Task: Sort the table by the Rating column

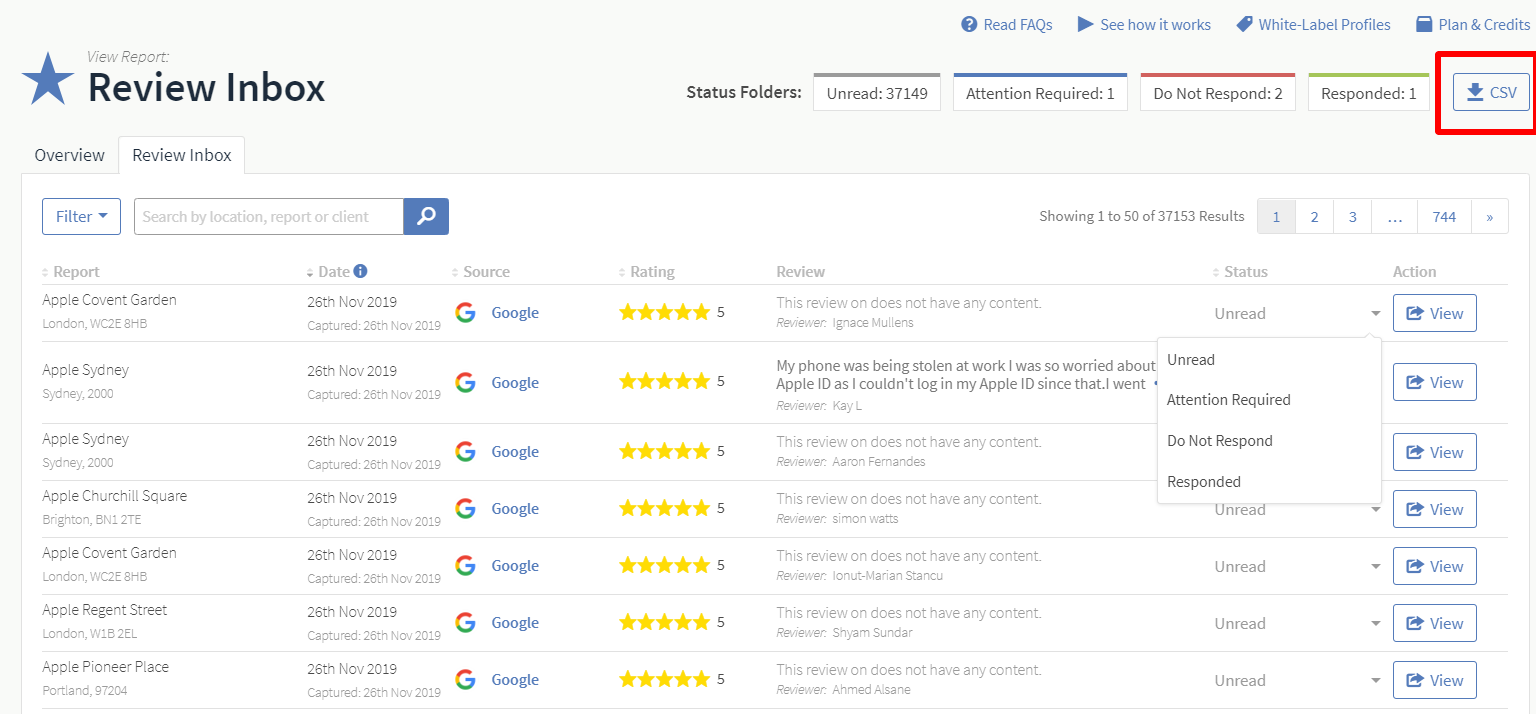Action: click(647, 272)
